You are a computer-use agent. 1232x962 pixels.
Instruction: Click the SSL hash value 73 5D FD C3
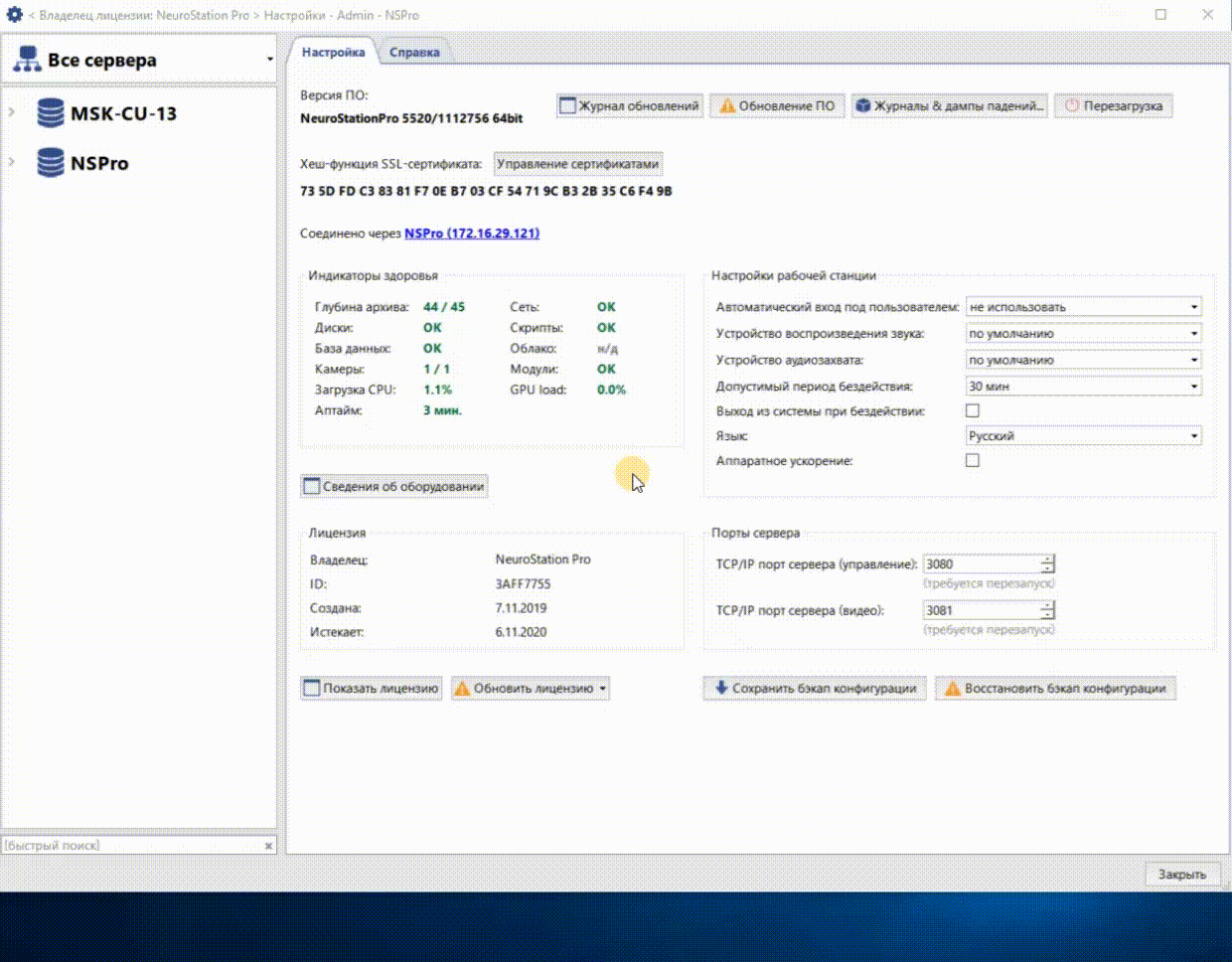[486, 191]
